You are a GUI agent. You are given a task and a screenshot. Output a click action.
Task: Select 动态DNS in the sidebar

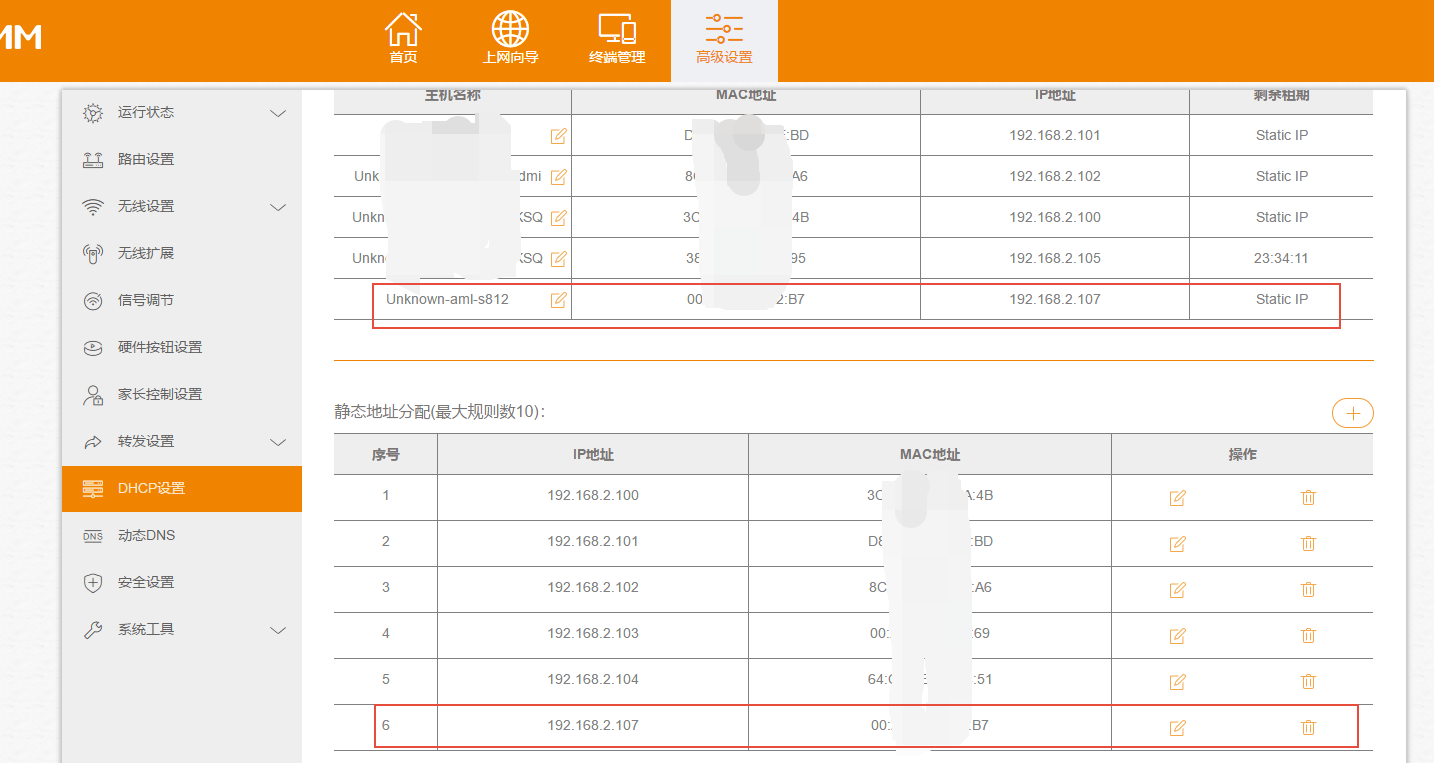pos(146,535)
